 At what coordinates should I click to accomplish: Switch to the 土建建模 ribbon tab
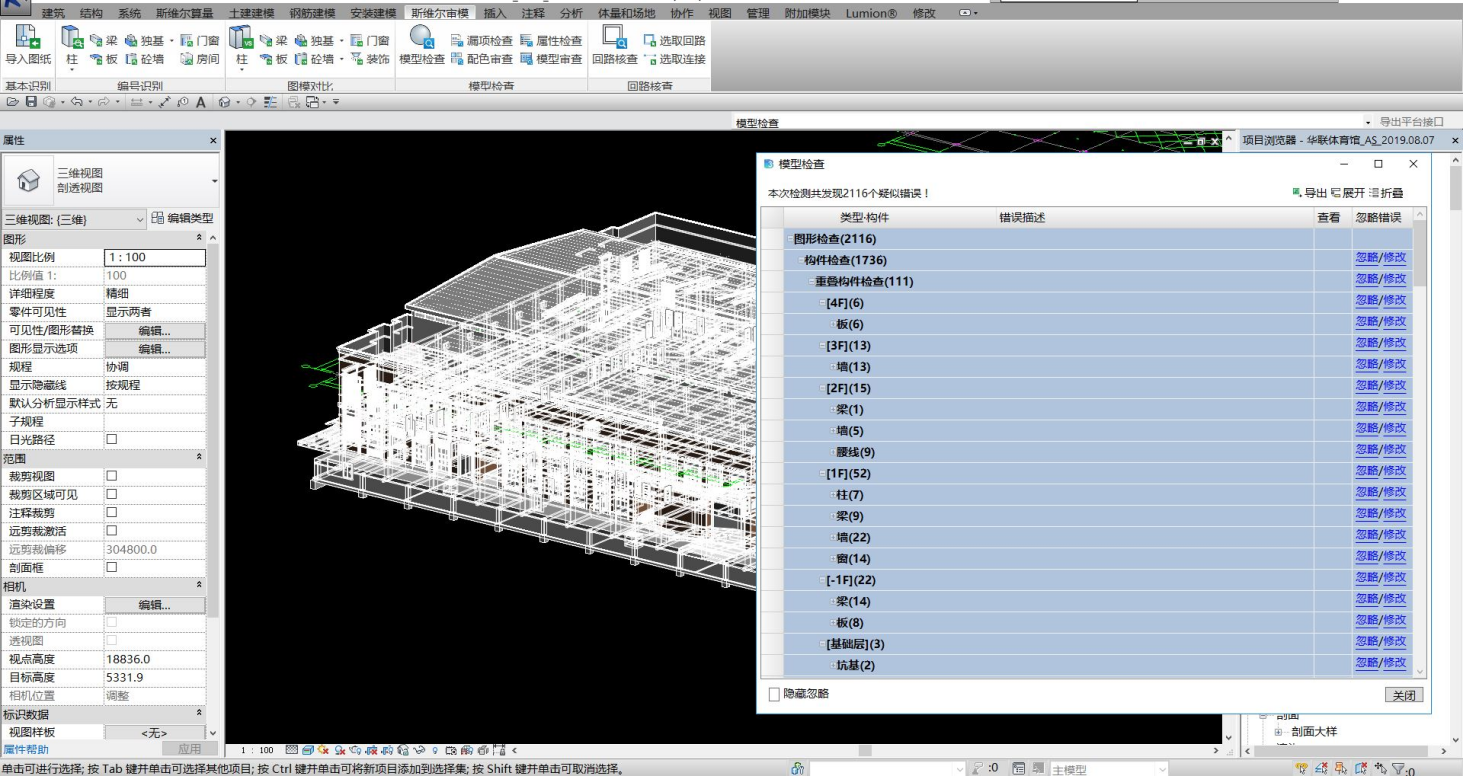point(251,13)
